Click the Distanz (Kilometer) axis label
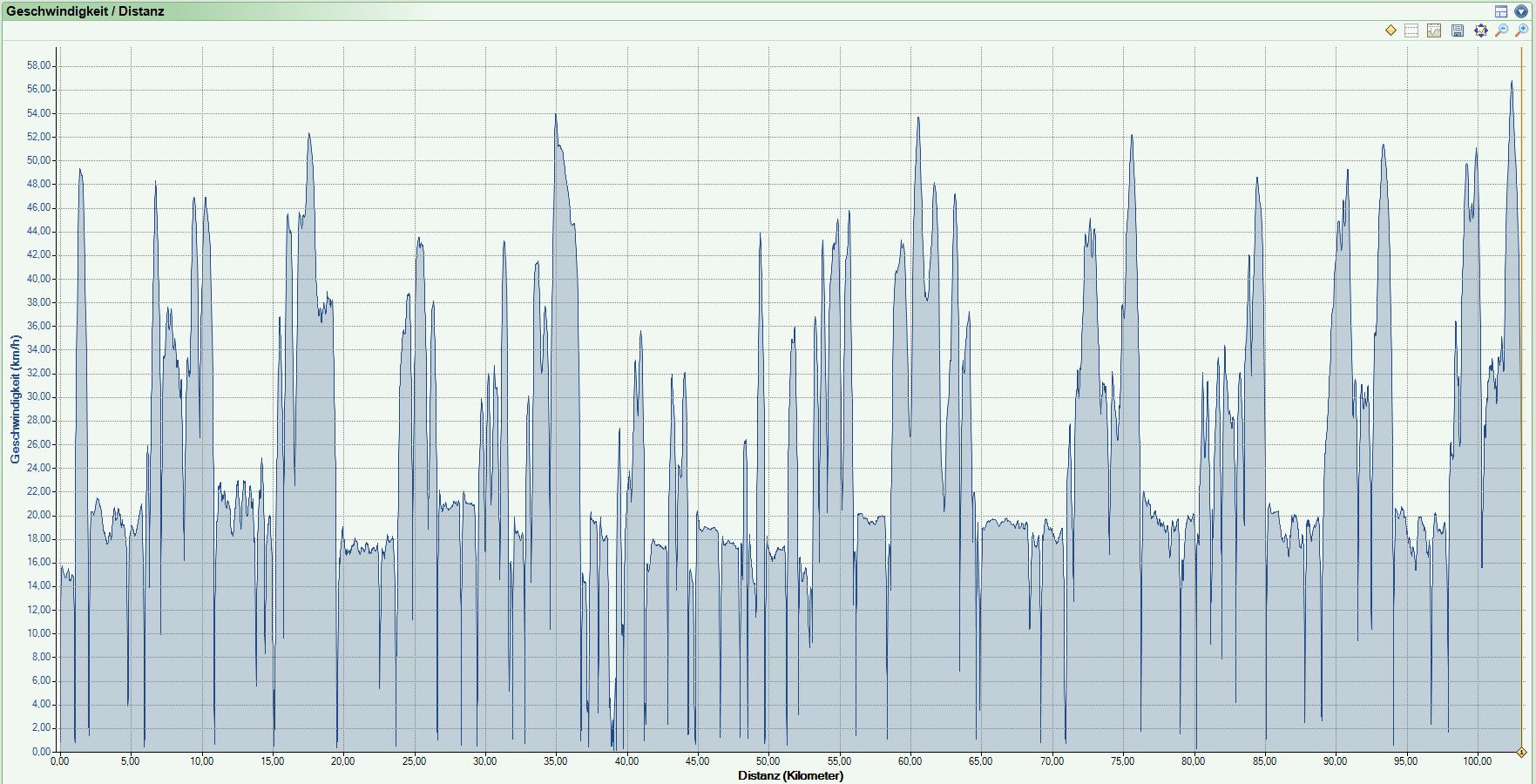The width and height of the screenshot is (1536, 784). click(x=790, y=775)
